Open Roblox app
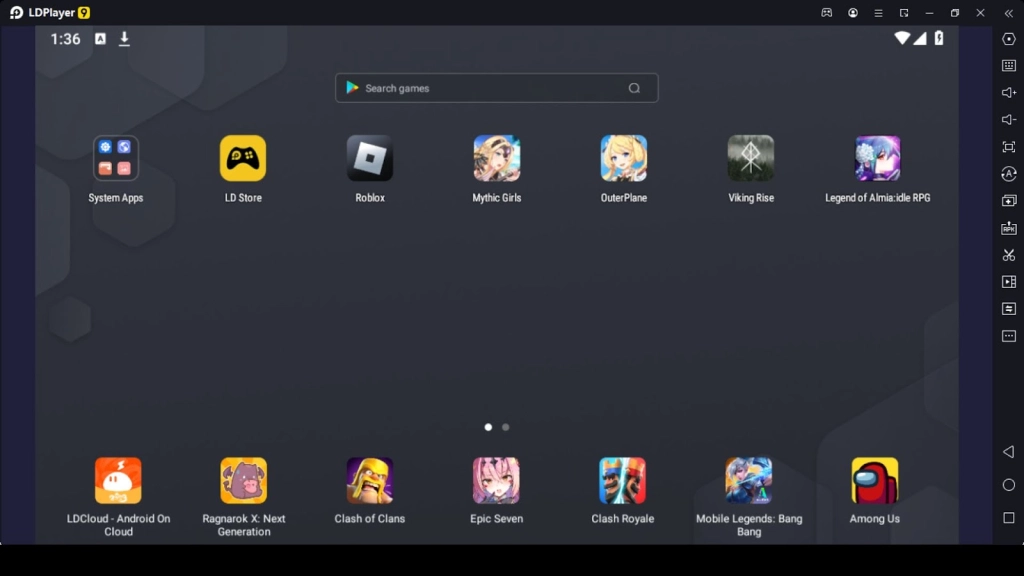 (x=370, y=158)
